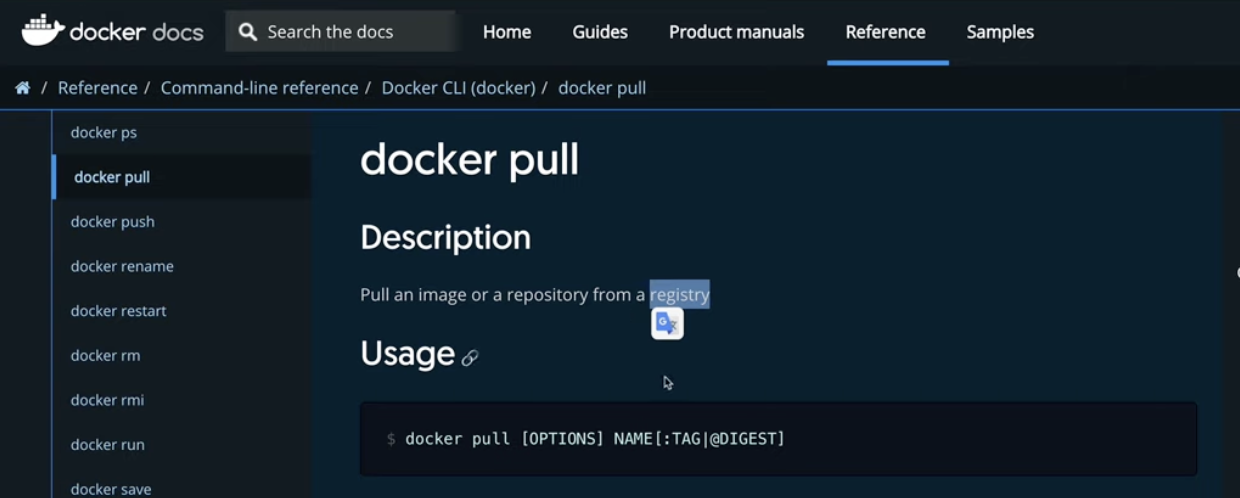Open the Product manuals tab
Viewport: 1240px width, 498px height.
coord(736,32)
